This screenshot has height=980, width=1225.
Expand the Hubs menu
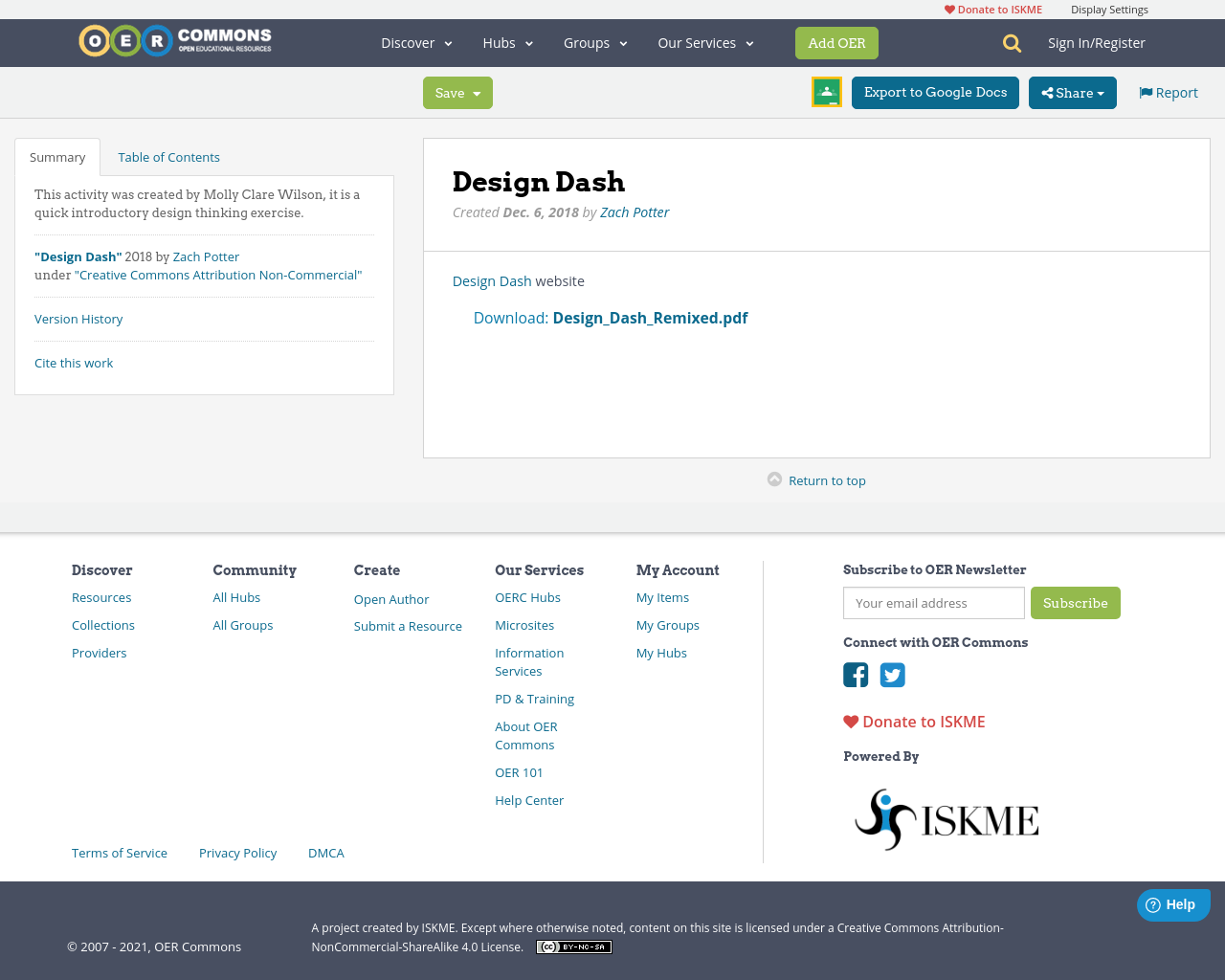pos(508,43)
